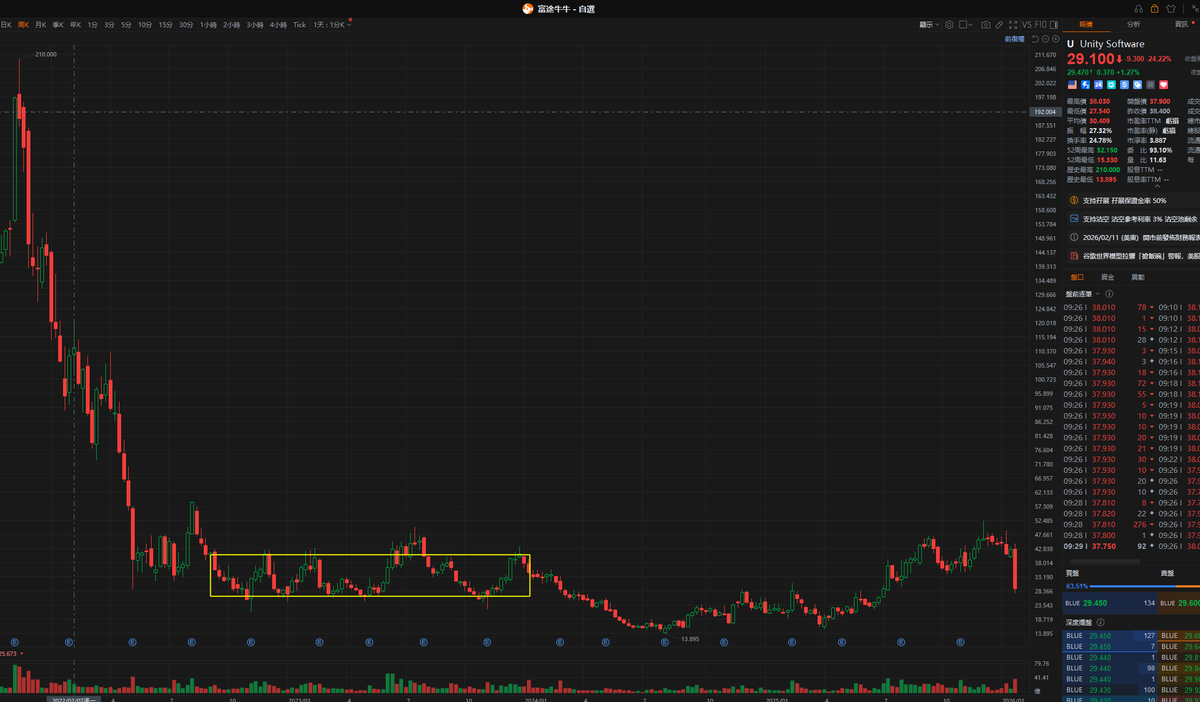
Task: Open the VS compare tool
Action: point(1027,24)
